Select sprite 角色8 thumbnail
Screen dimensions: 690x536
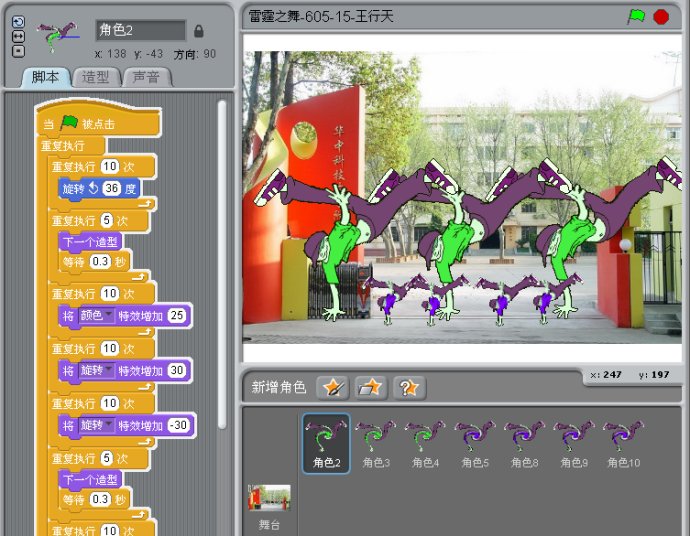coord(524,443)
